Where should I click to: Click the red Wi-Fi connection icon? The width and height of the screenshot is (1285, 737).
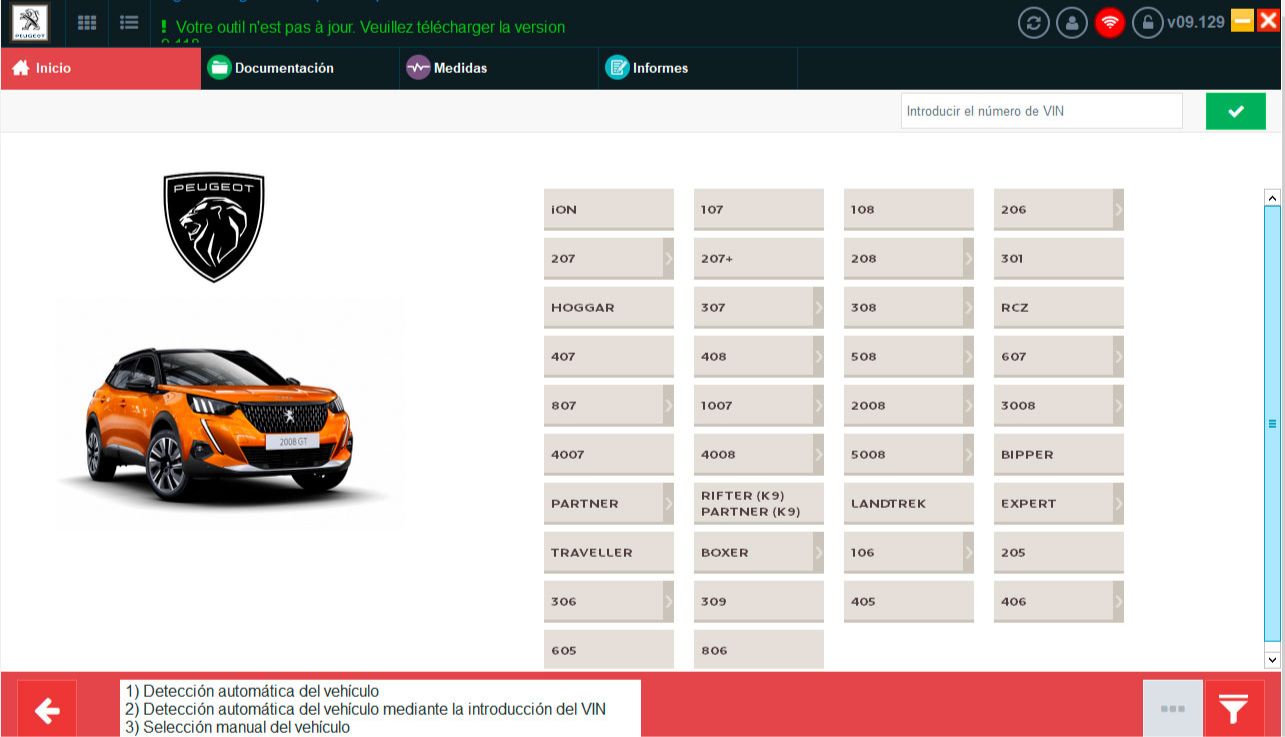[1110, 22]
